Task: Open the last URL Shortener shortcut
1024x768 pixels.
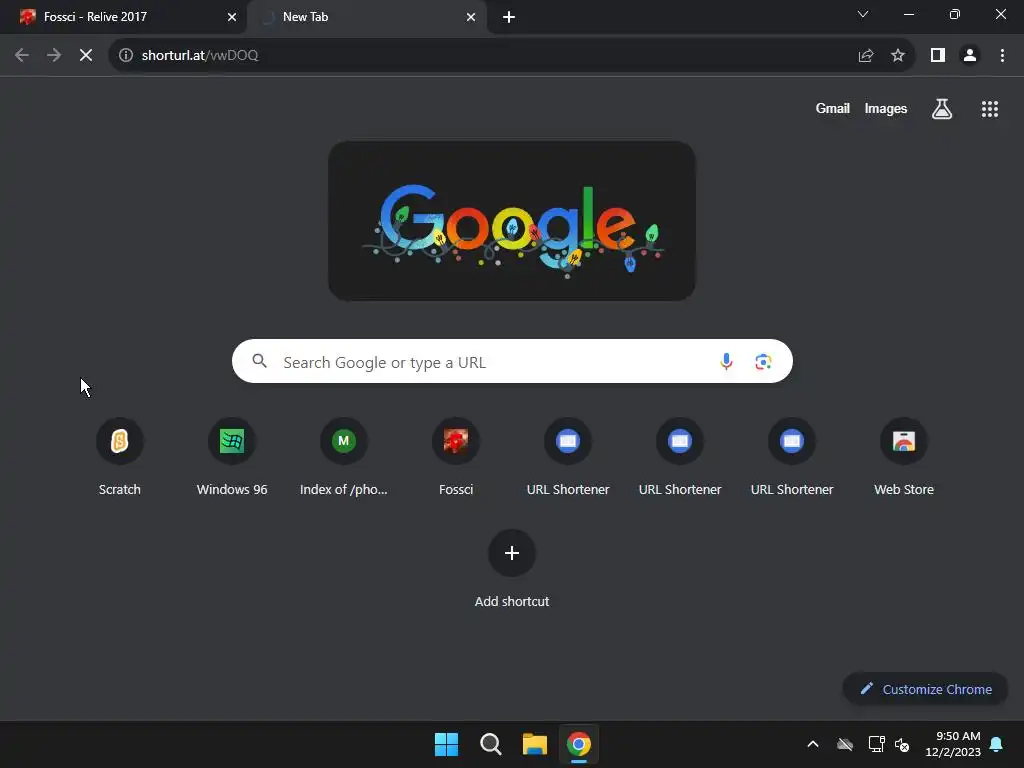Action: click(x=792, y=457)
